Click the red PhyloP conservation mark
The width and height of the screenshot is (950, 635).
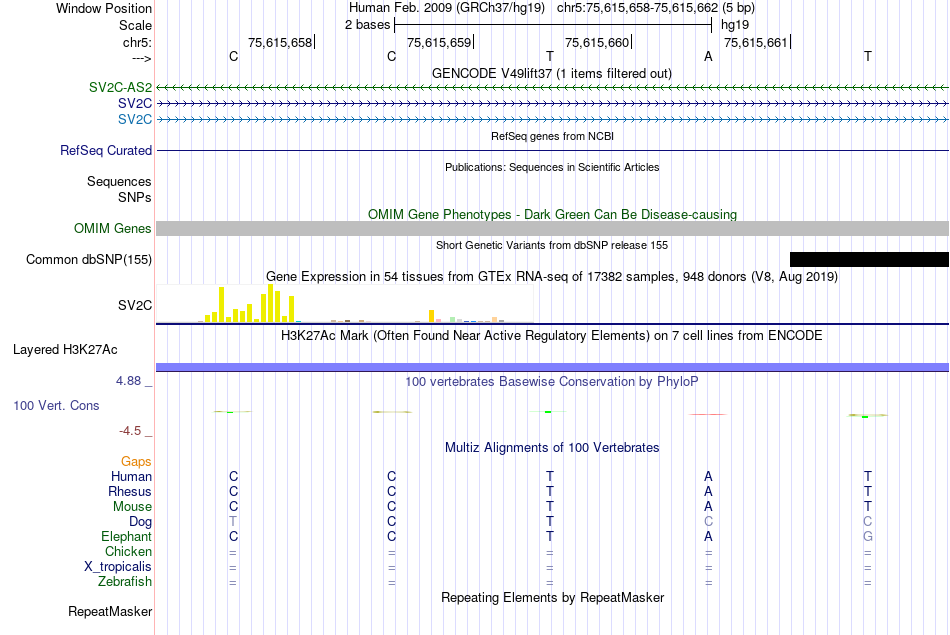click(x=708, y=414)
